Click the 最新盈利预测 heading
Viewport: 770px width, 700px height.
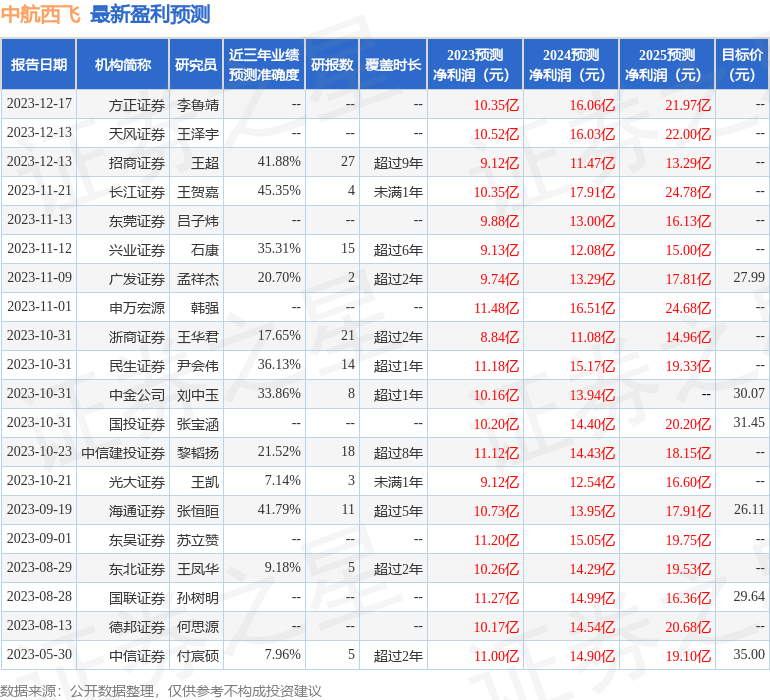(150, 14)
